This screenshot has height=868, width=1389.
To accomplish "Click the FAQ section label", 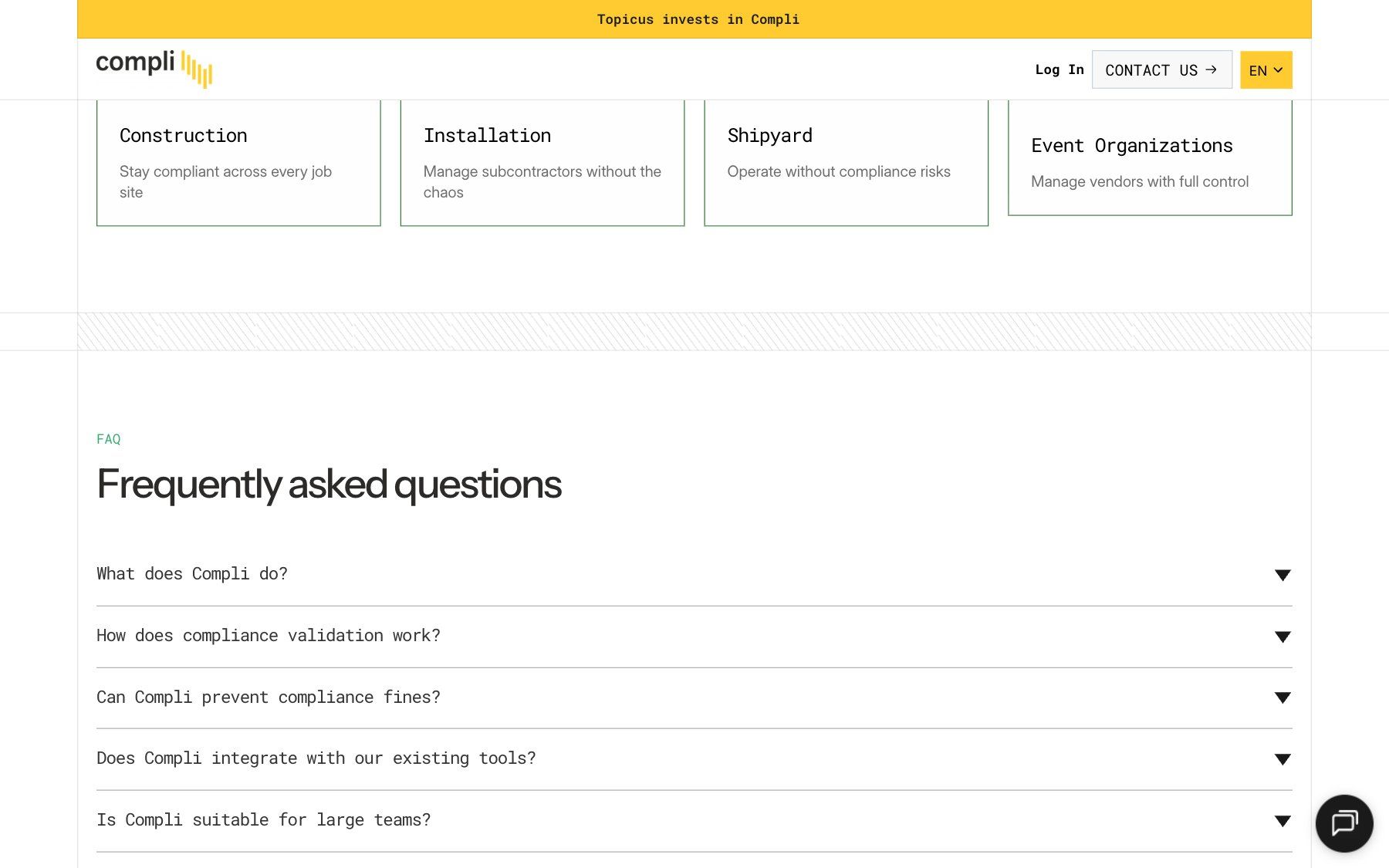I will coord(109,439).
